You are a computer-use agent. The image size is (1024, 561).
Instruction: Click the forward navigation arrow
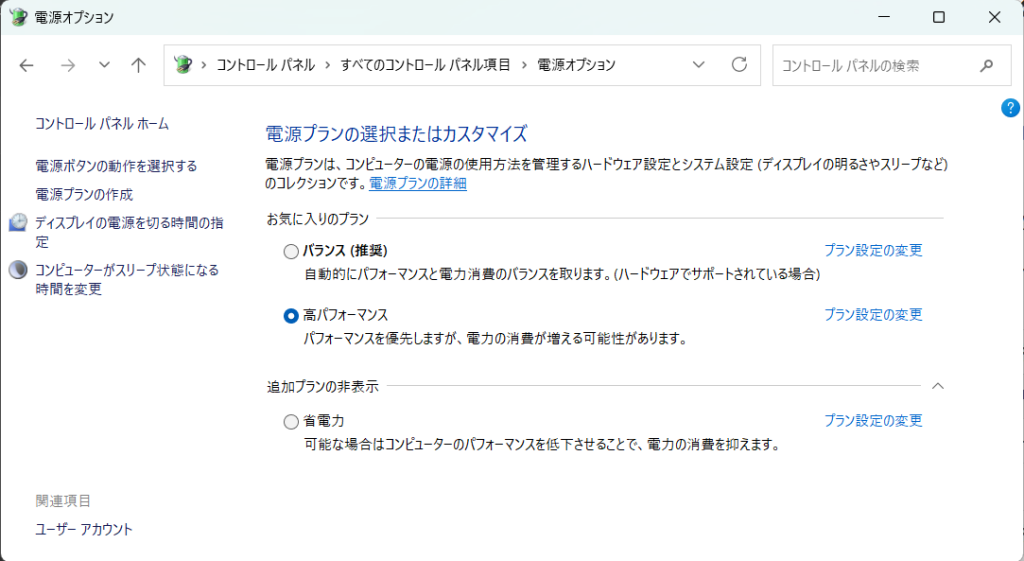click(x=67, y=65)
